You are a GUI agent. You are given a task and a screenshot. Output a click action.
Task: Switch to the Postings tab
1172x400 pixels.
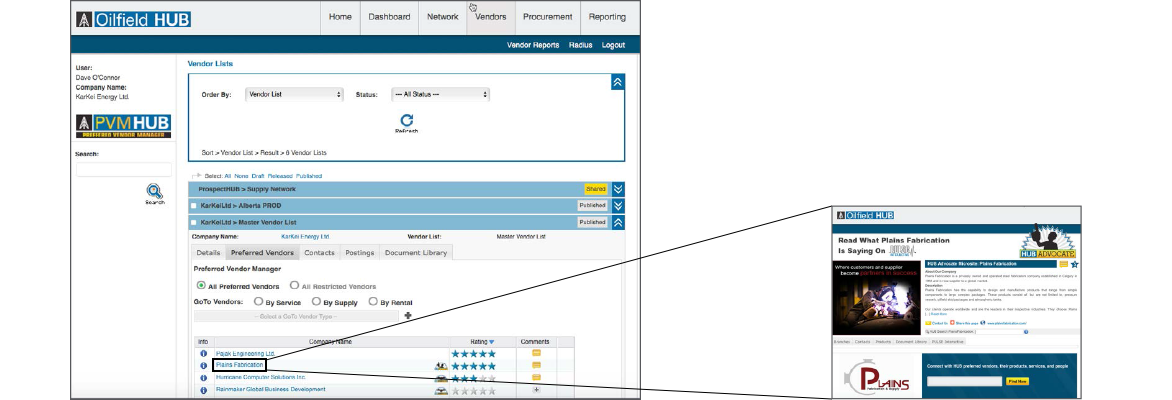[360, 253]
